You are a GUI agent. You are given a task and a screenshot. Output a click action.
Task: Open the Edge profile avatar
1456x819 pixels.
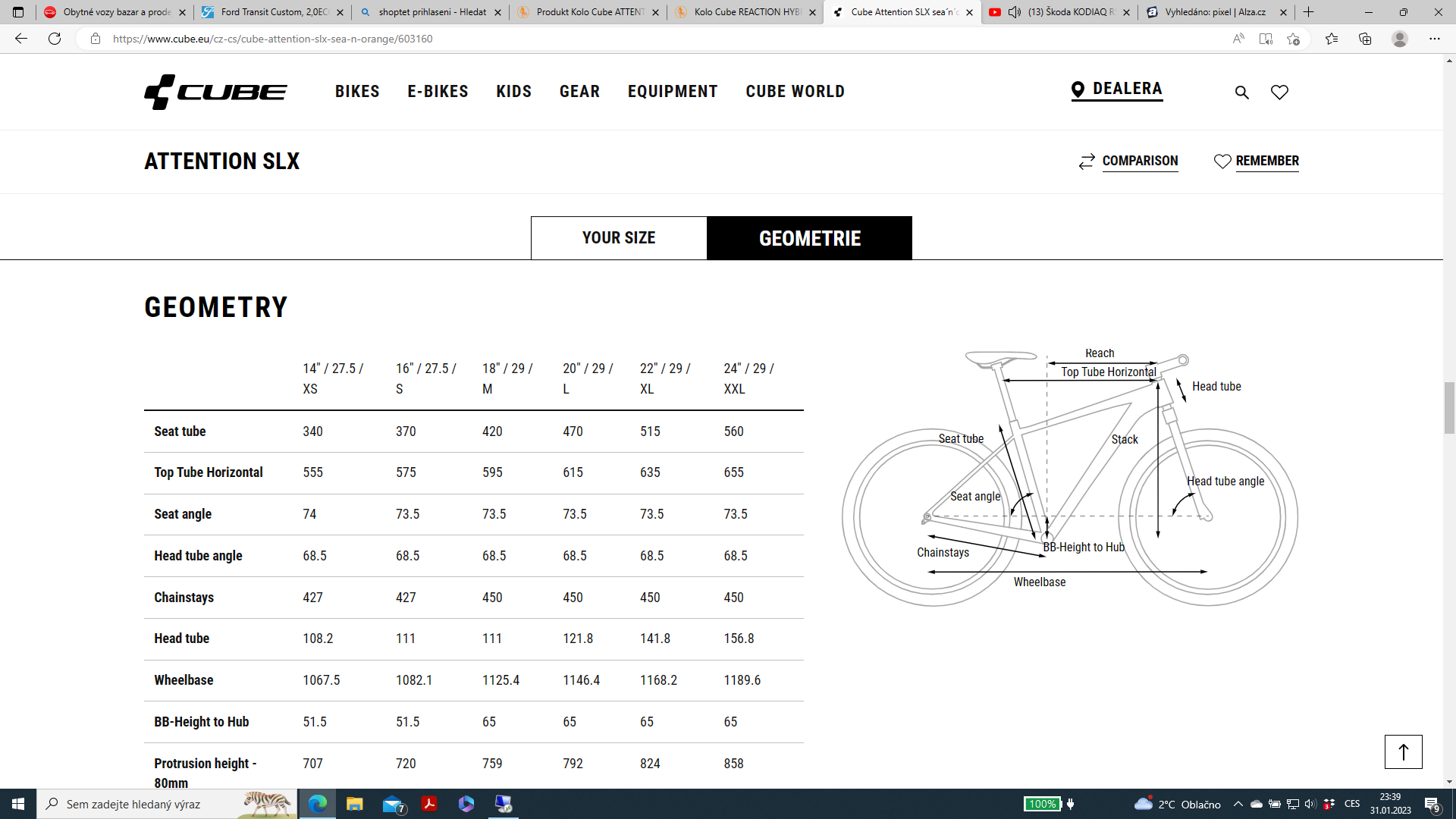[x=1400, y=39]
